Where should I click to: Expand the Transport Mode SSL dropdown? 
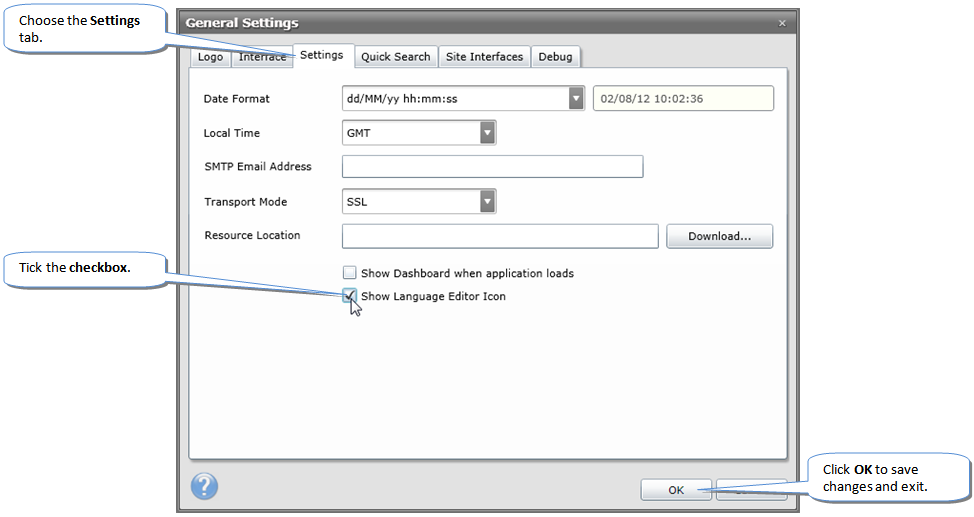[487, 202]
